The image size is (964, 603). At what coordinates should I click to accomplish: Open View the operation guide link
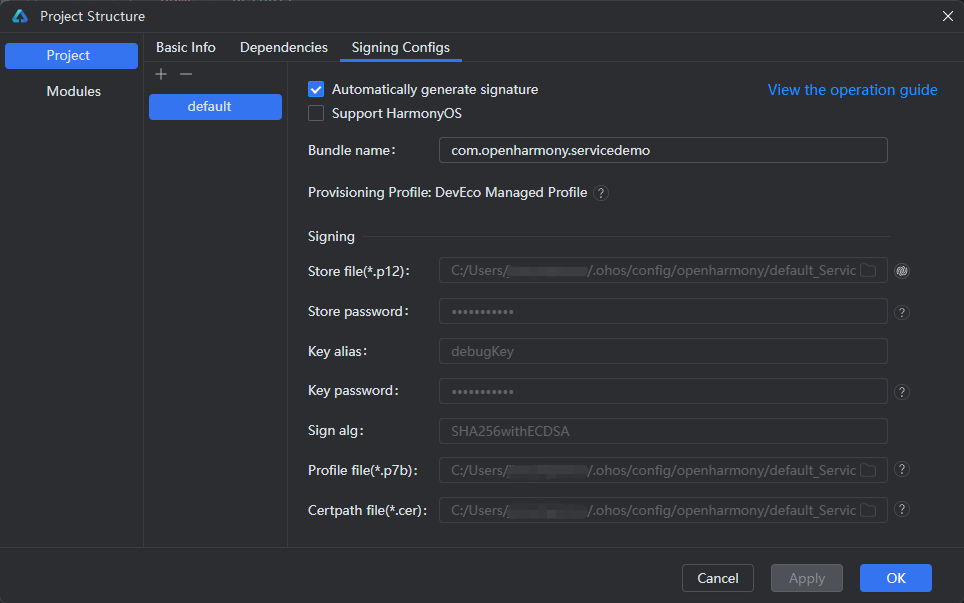tap(852, 90)
